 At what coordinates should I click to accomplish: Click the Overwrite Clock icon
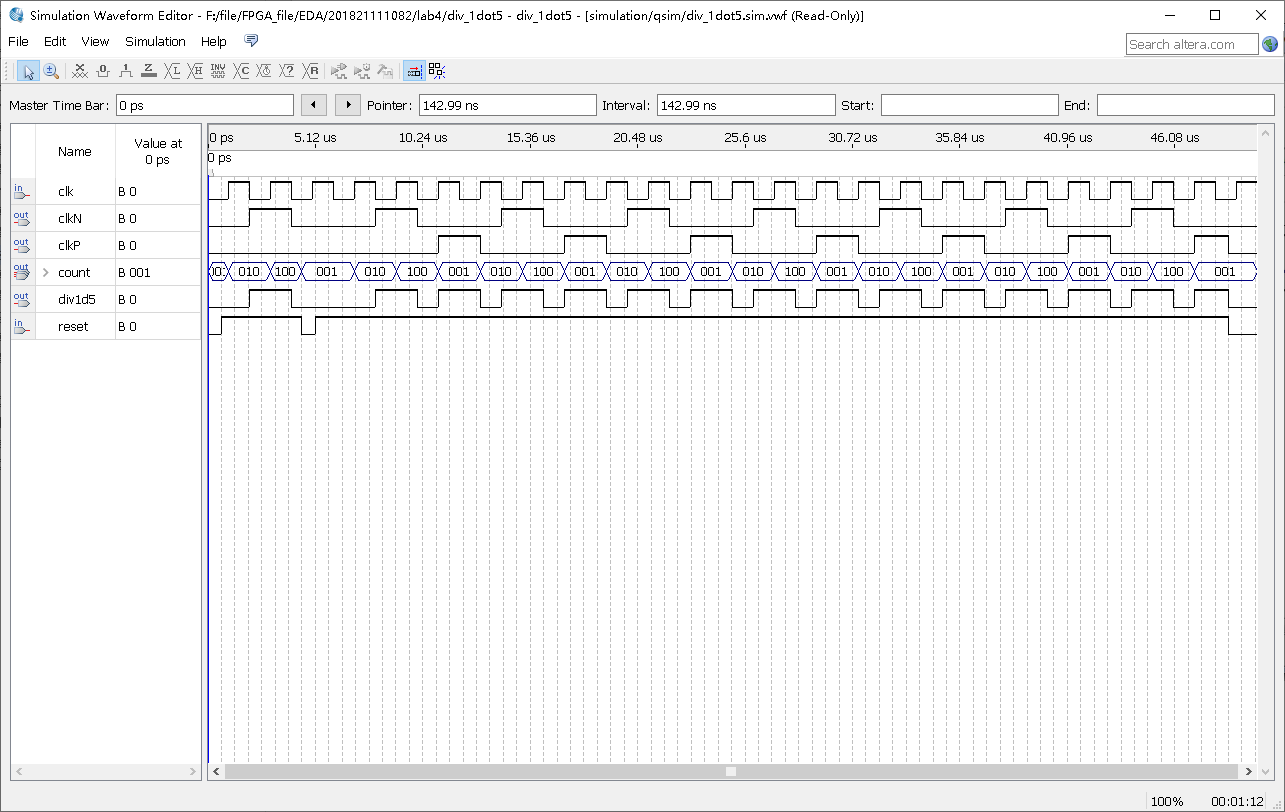[264, 71]
